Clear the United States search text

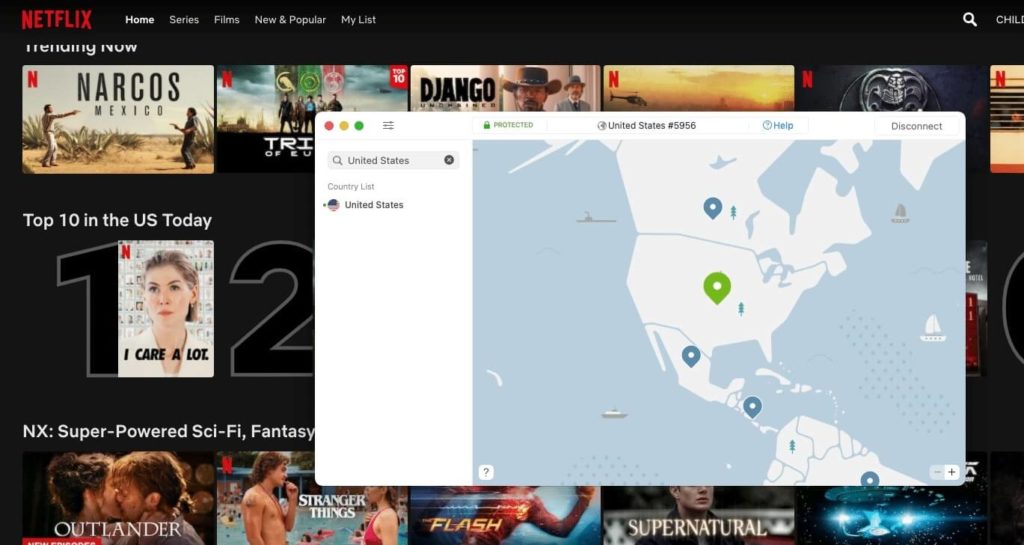coord(449,160)
